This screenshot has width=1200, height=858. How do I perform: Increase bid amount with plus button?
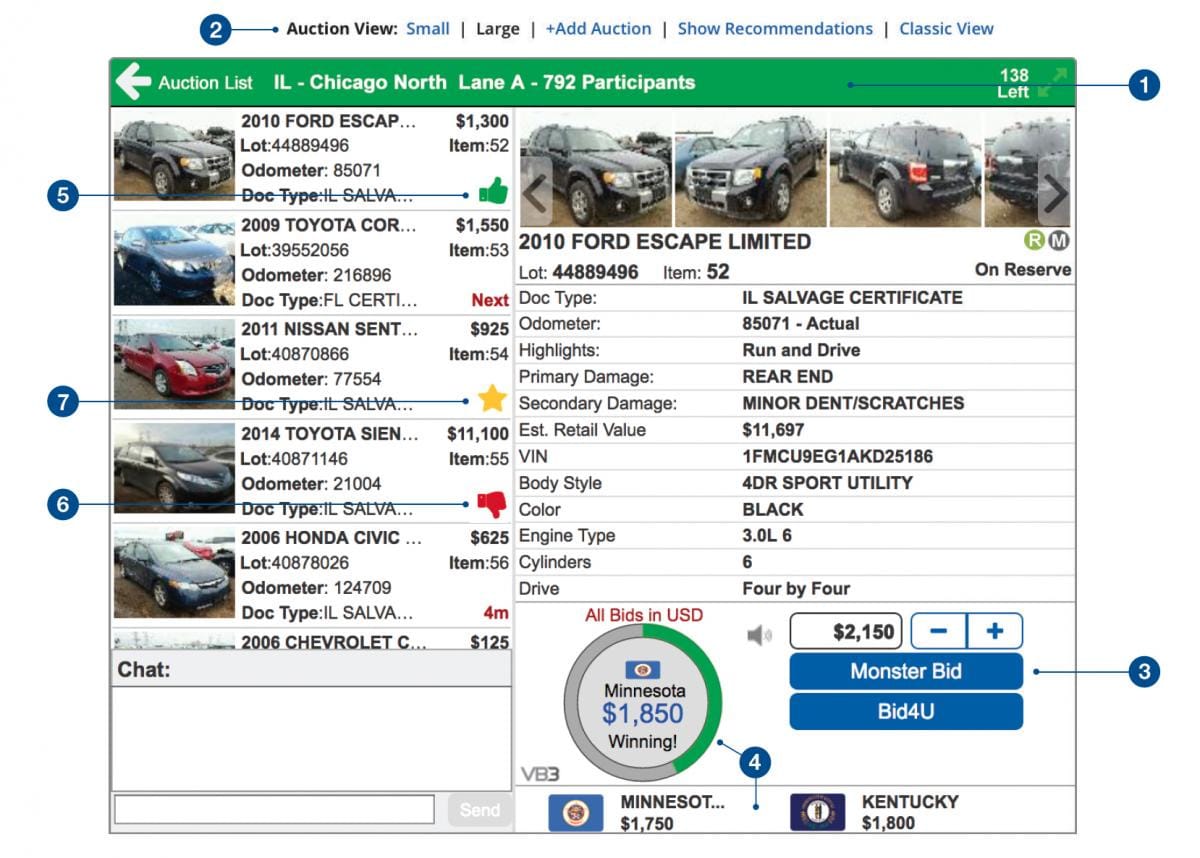pos(995,632)
